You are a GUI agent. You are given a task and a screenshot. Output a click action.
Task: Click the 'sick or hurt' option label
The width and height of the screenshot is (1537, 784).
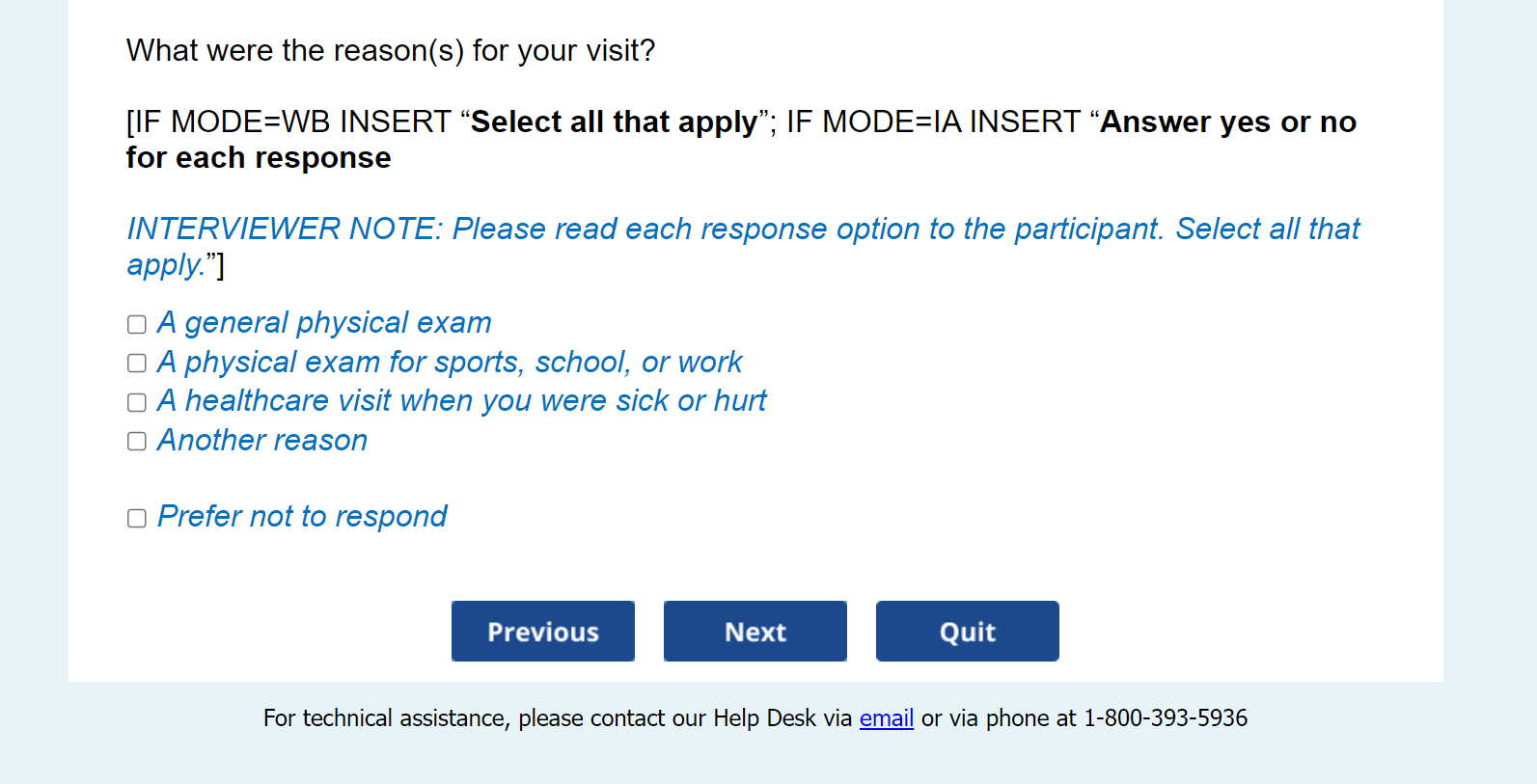[461, 400]
